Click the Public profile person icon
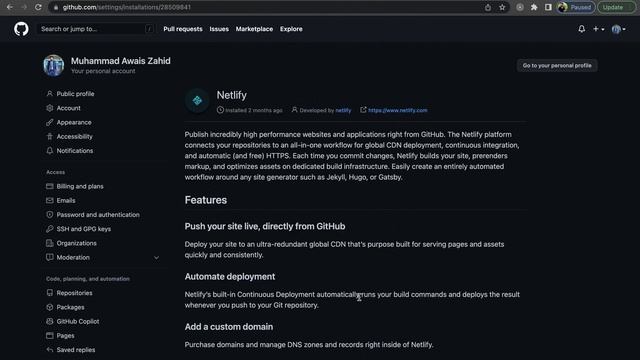Viewport: 640px width, 360px height. point(49,93)
